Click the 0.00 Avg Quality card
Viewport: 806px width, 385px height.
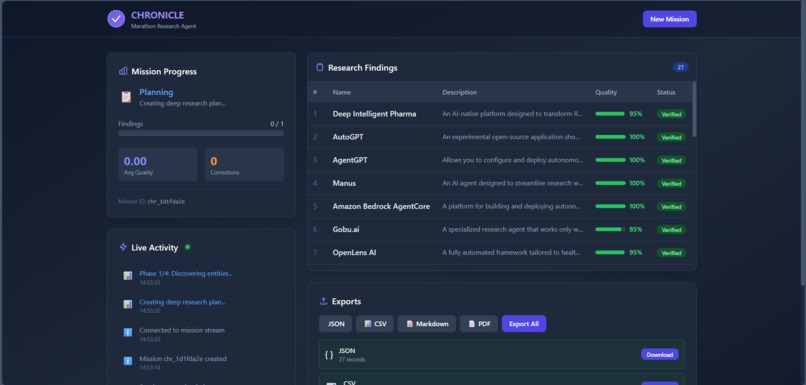(x=158, y=164)
